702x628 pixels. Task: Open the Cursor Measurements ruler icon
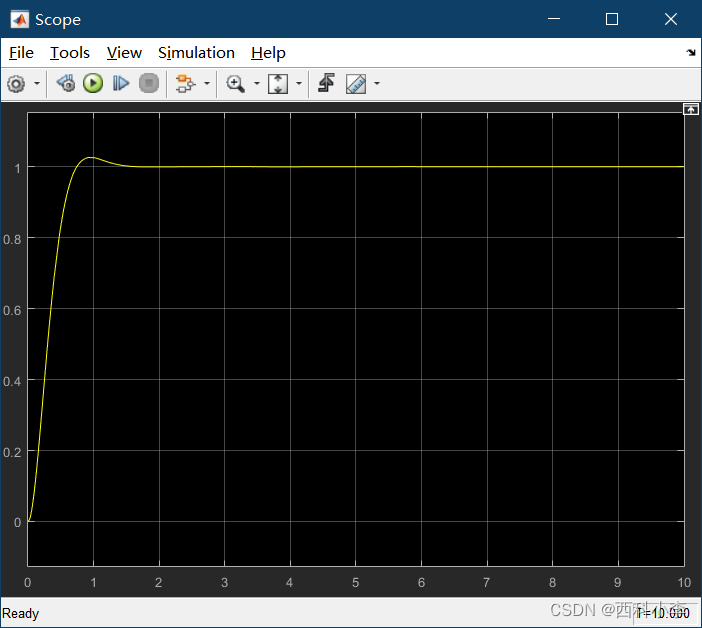[x=356, y=84]
